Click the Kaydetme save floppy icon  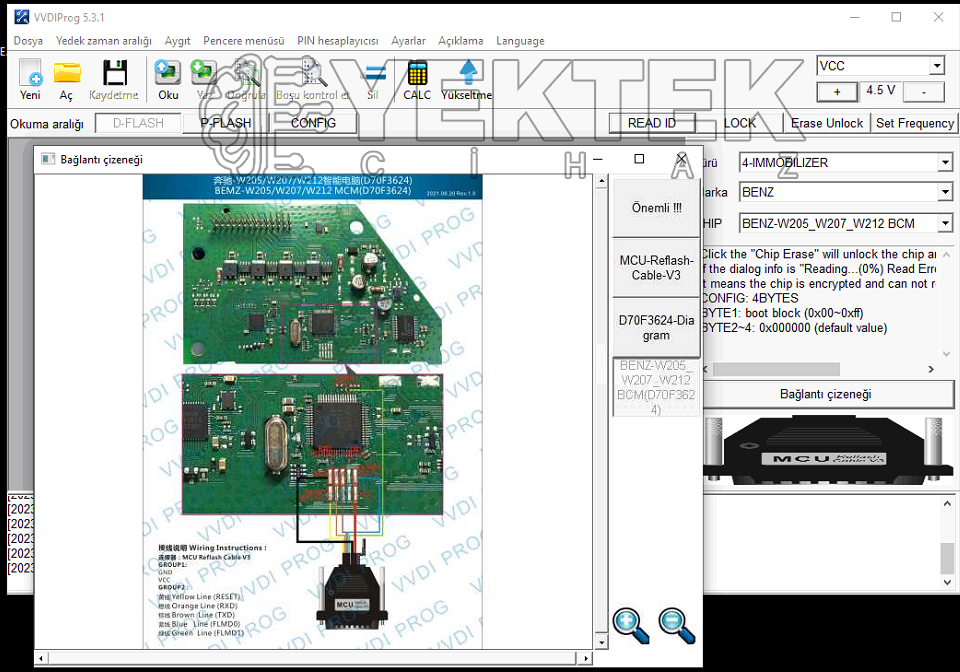[114, 73]
